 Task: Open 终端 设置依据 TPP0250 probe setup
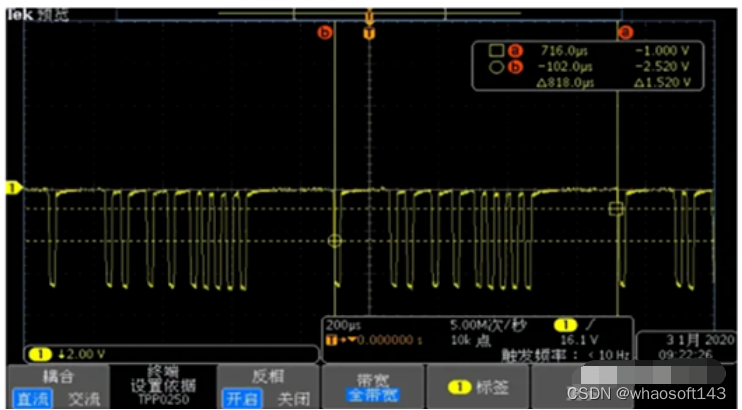(163, 386)
